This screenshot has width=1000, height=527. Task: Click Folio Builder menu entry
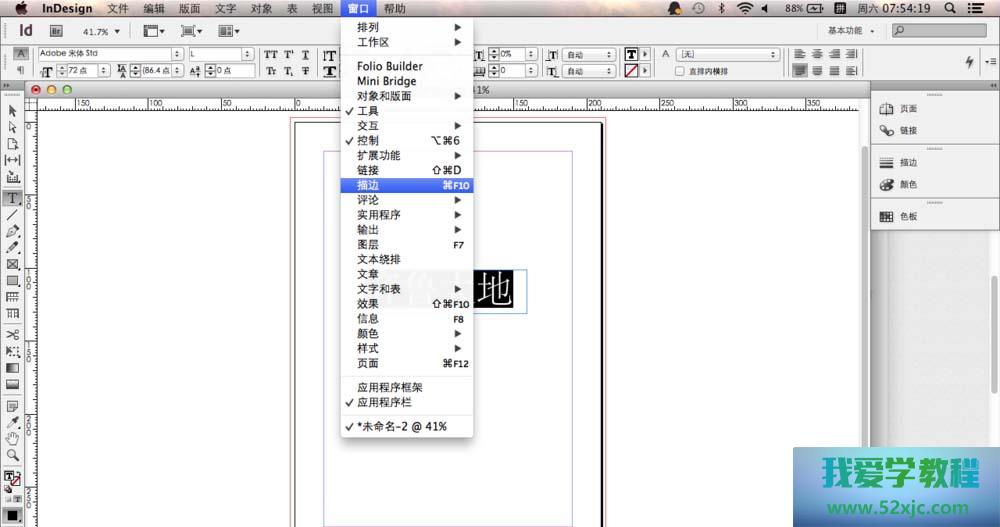390,66
